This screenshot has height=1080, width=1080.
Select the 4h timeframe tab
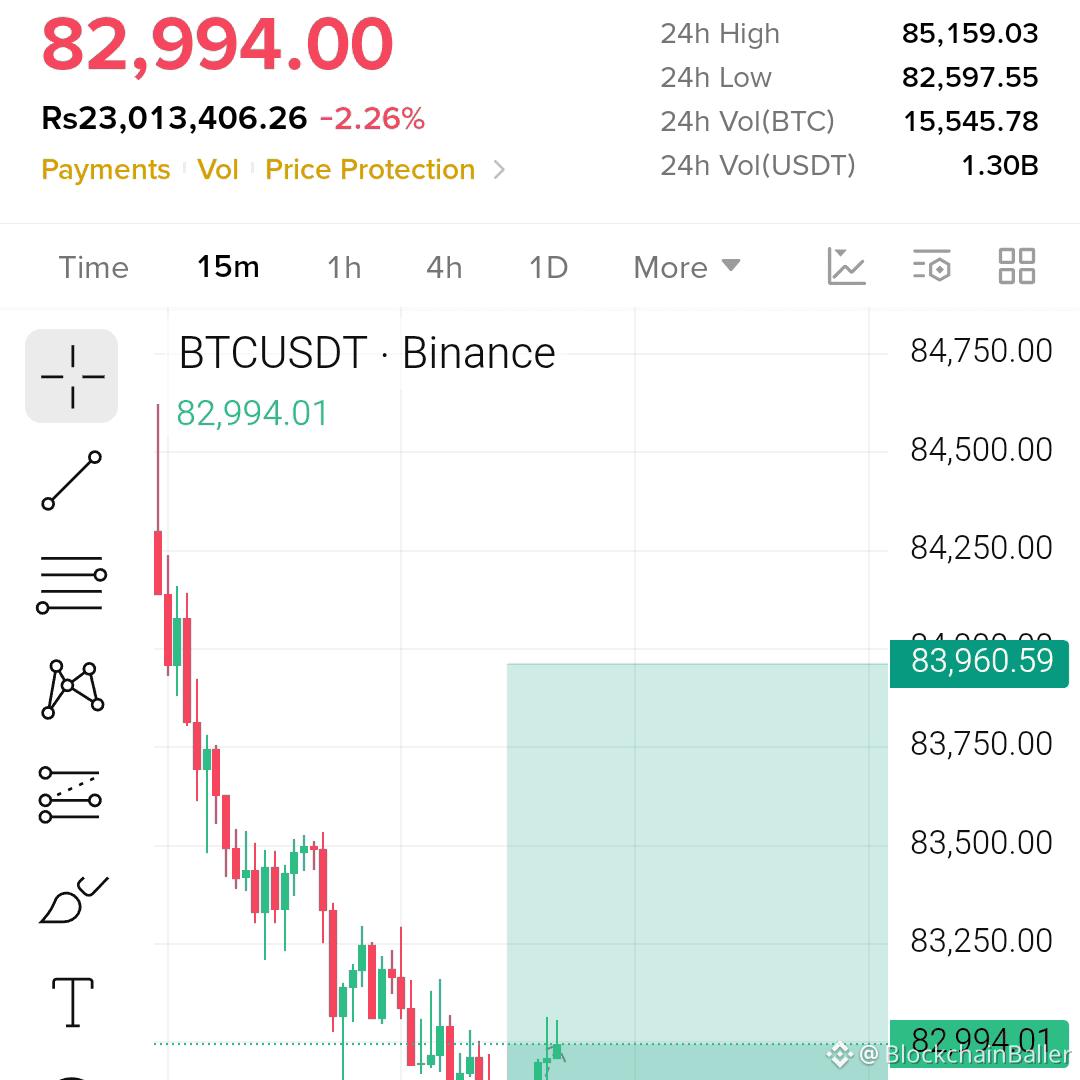[444, 267]
